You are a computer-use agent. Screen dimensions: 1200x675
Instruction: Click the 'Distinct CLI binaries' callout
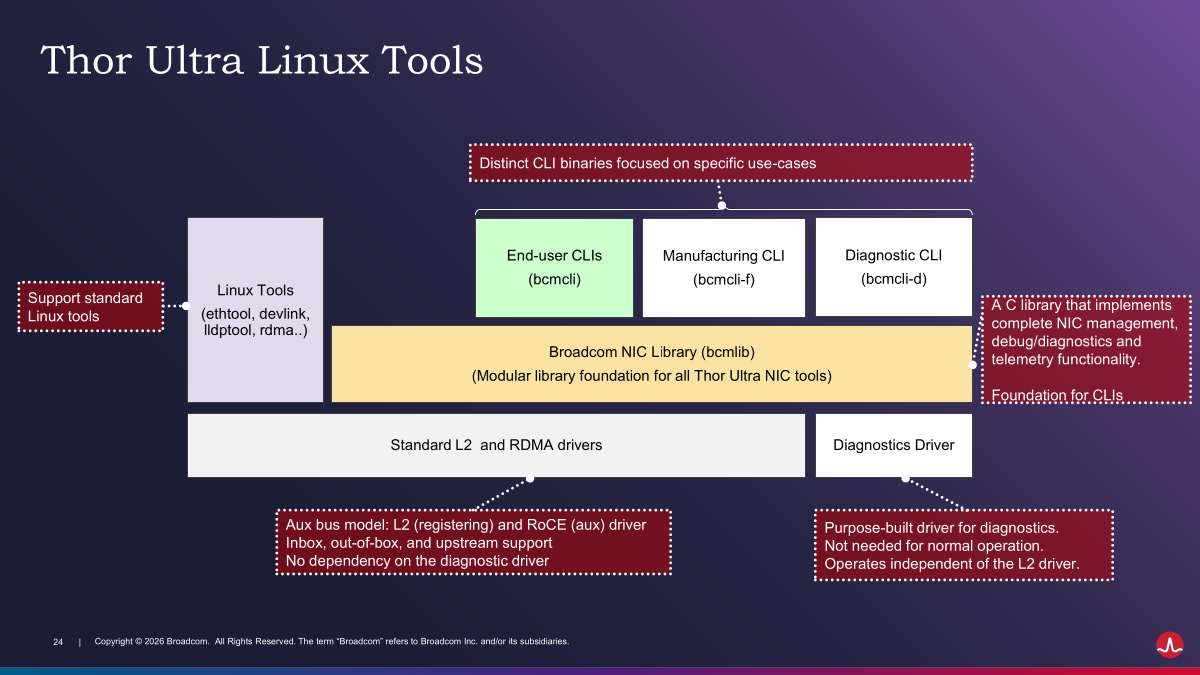tap(721, 163)
